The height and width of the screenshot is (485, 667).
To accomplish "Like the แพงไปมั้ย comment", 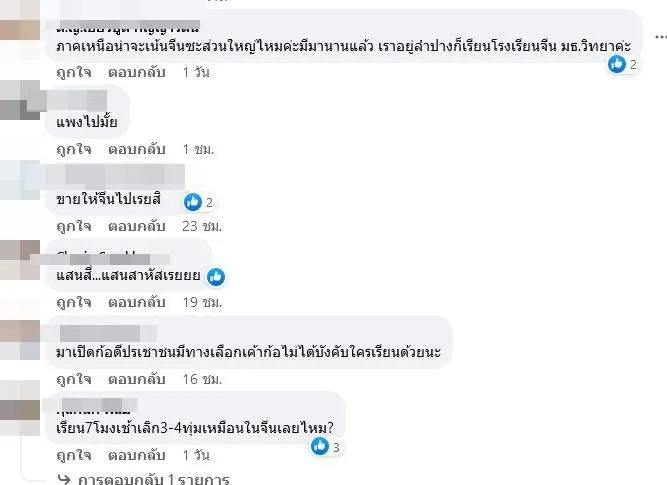I will coord(73,149).
